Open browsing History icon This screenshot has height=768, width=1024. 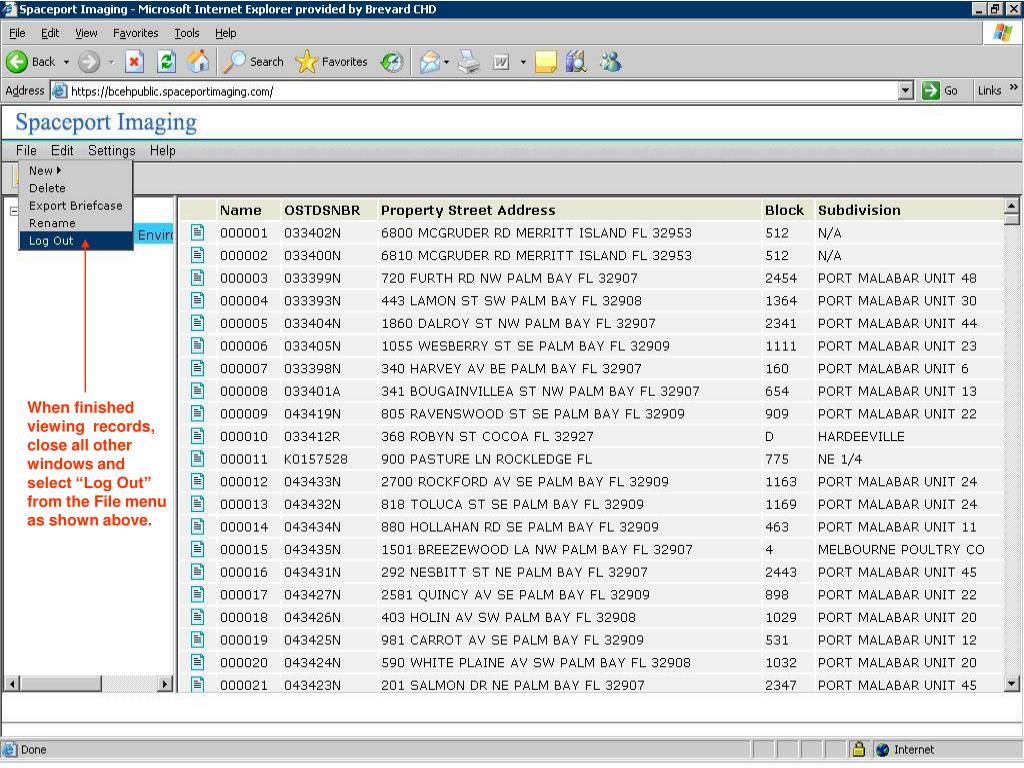pyautogui.click(x=392, y=62)
